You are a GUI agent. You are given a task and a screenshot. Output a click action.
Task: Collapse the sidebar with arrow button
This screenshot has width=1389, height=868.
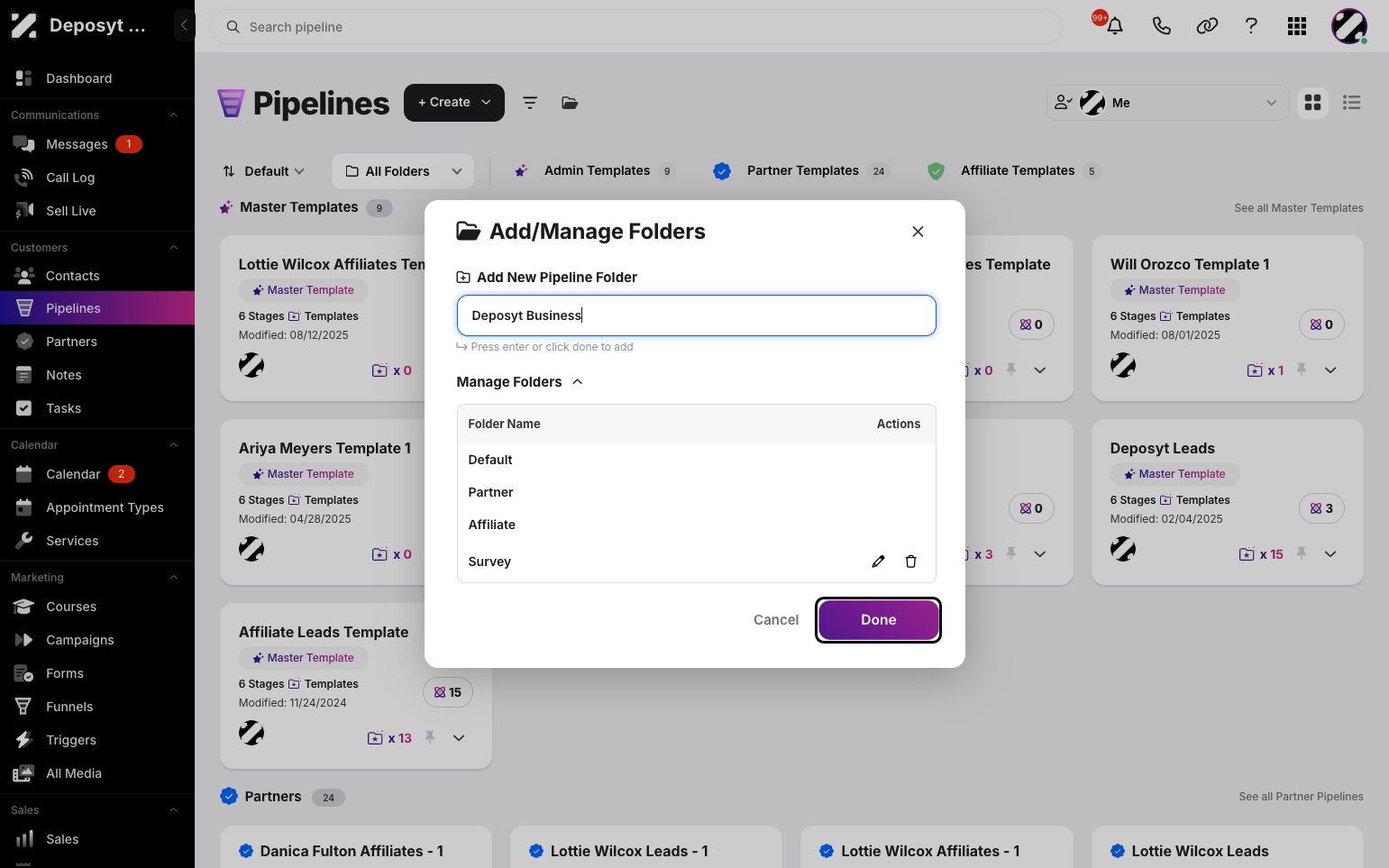coord(184,25)
